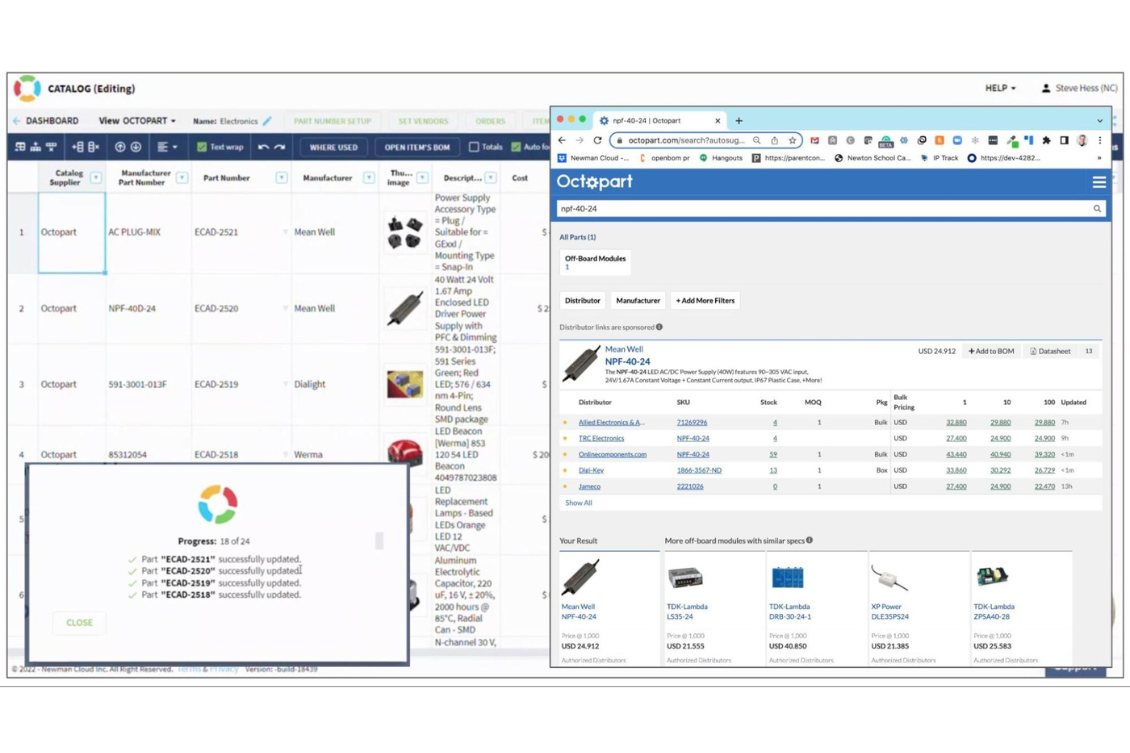The width and height of the screenshot is (1130, 753).
Task: Select the All Parts (1) tab
Action: coord(577,237)
